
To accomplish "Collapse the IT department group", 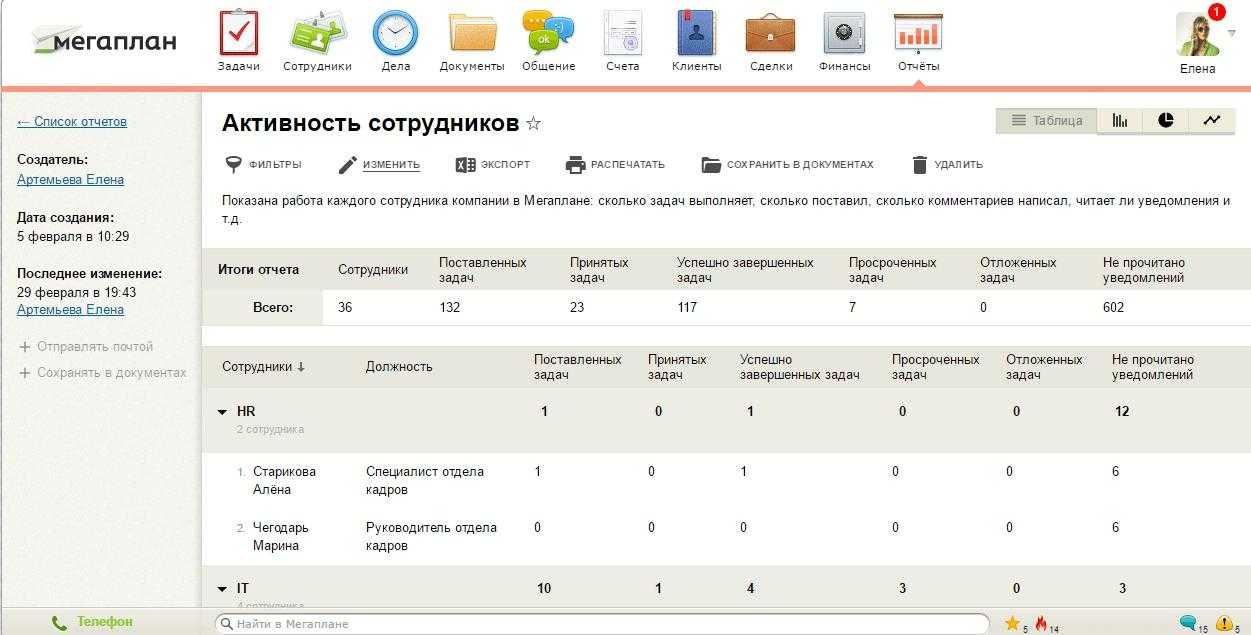I will [222, 589].
